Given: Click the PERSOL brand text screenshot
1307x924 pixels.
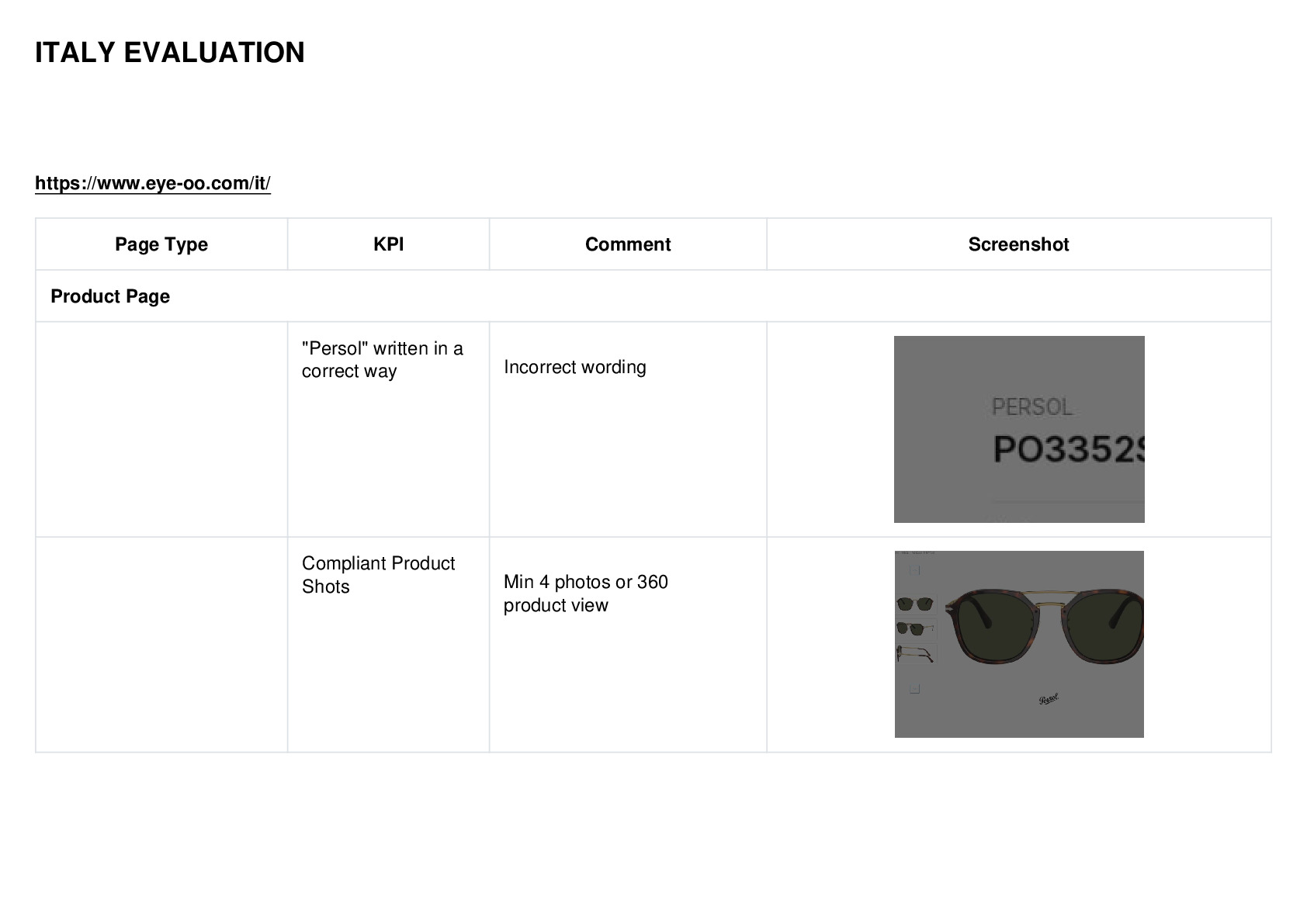Looking at the screenshot, I should click(x=1032, y=407).
